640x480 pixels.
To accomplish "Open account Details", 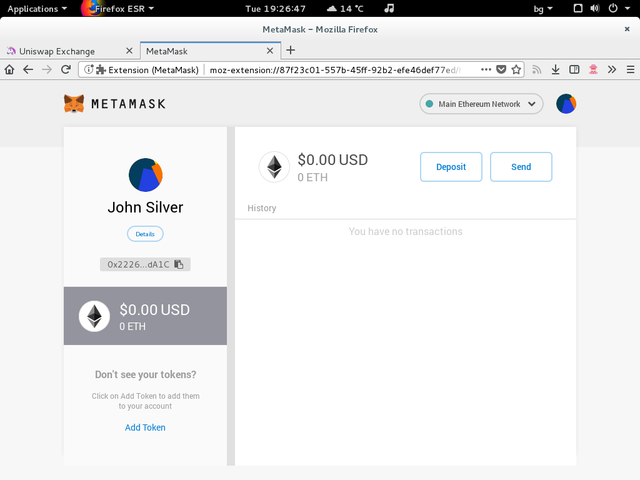I will (x=145, y=234).
